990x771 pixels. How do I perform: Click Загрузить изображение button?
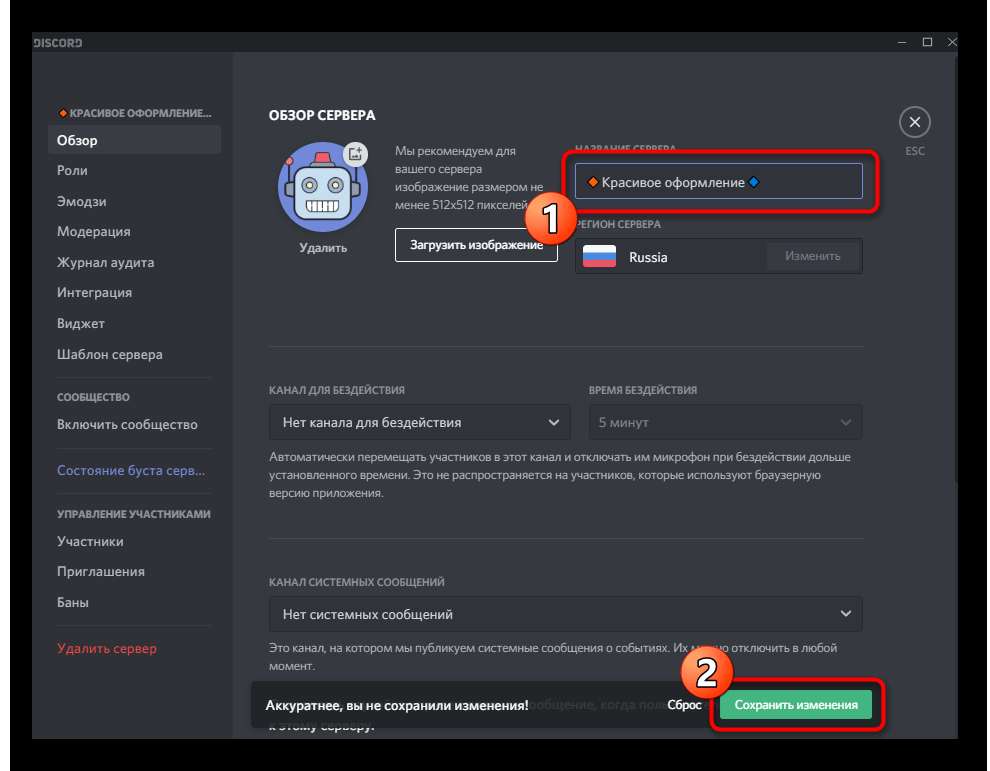click(x=476, y=245)
